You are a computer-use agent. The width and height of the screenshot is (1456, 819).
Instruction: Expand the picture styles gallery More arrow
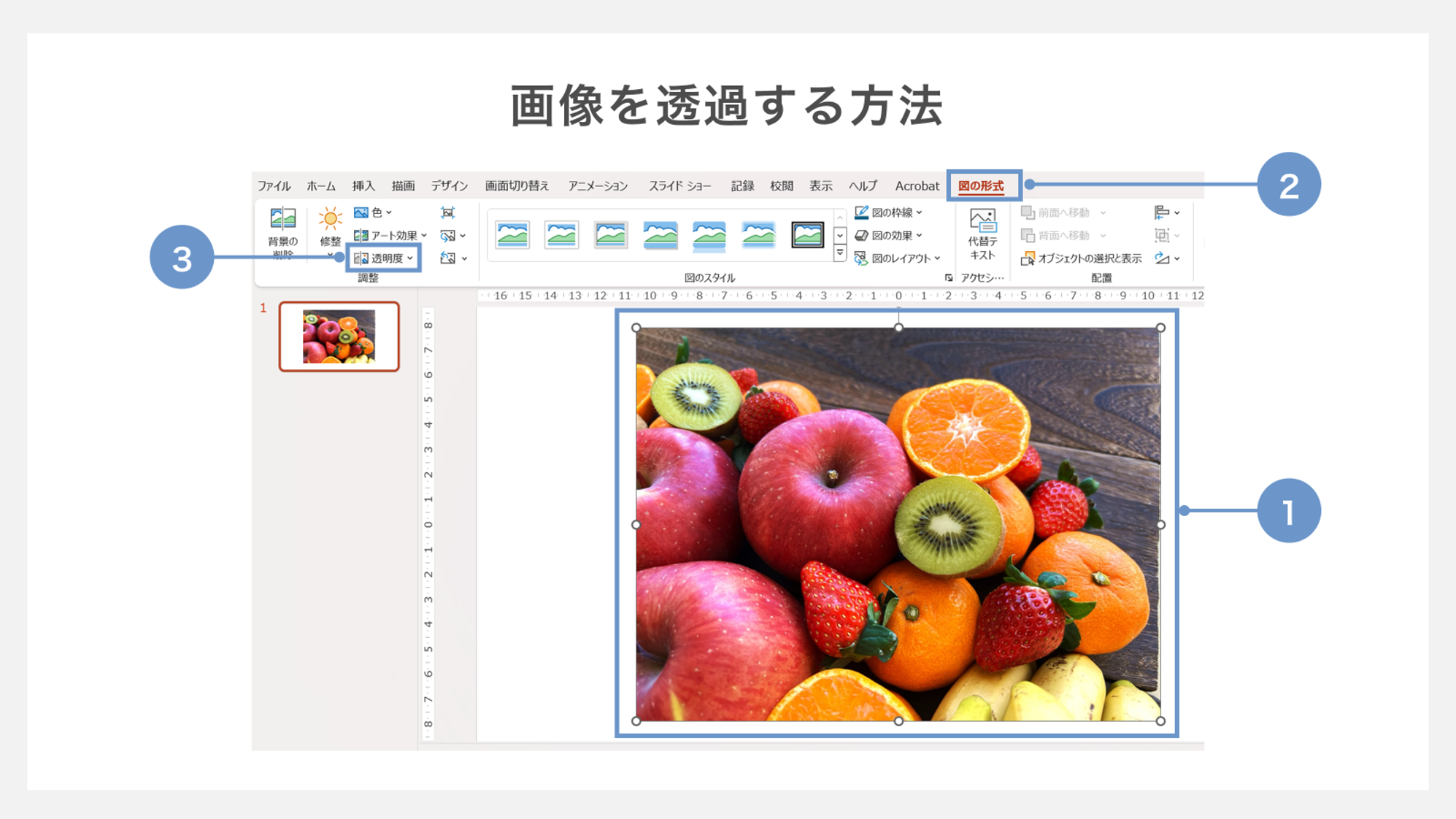pyautogui.click(x=840, y=253)
